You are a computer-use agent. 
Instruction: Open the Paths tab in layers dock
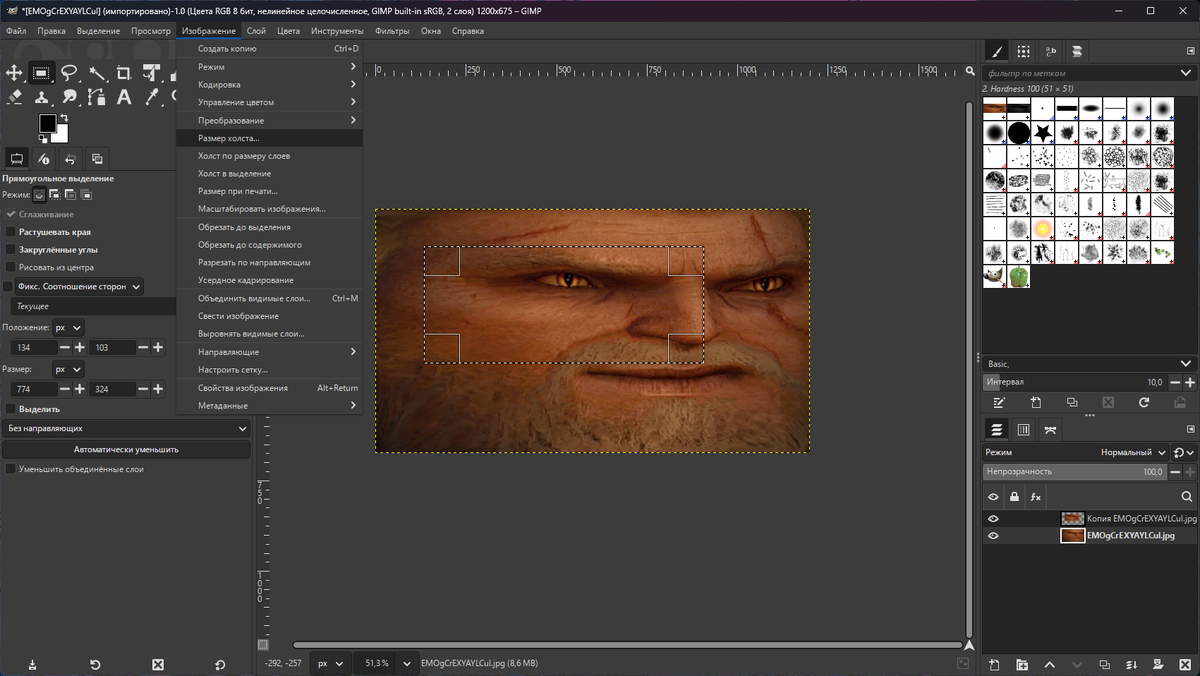click(x=1050, y=429)
